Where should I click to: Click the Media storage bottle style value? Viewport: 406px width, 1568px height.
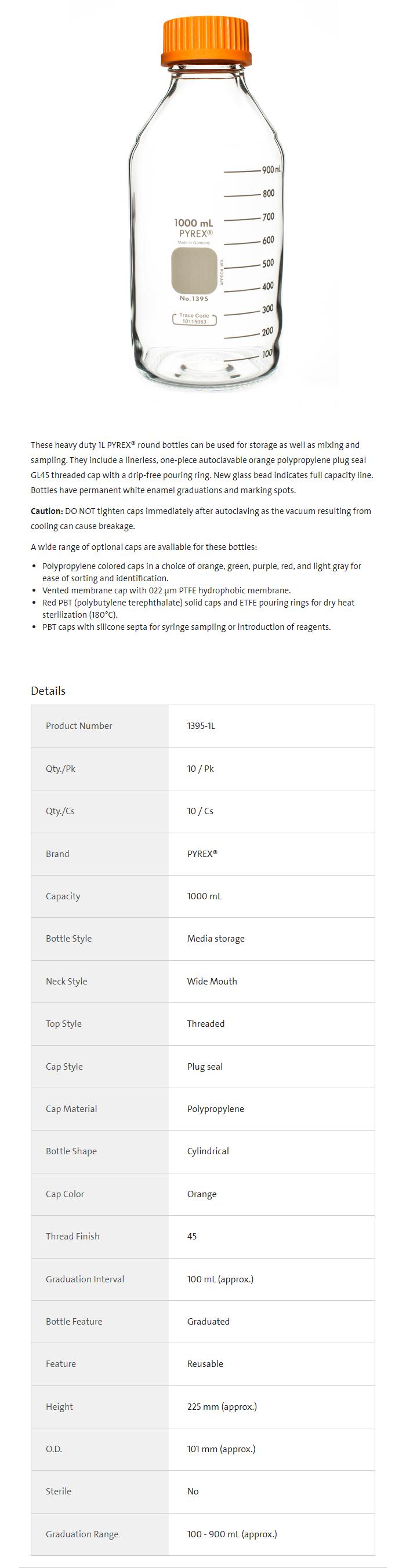tap(216, 939)
